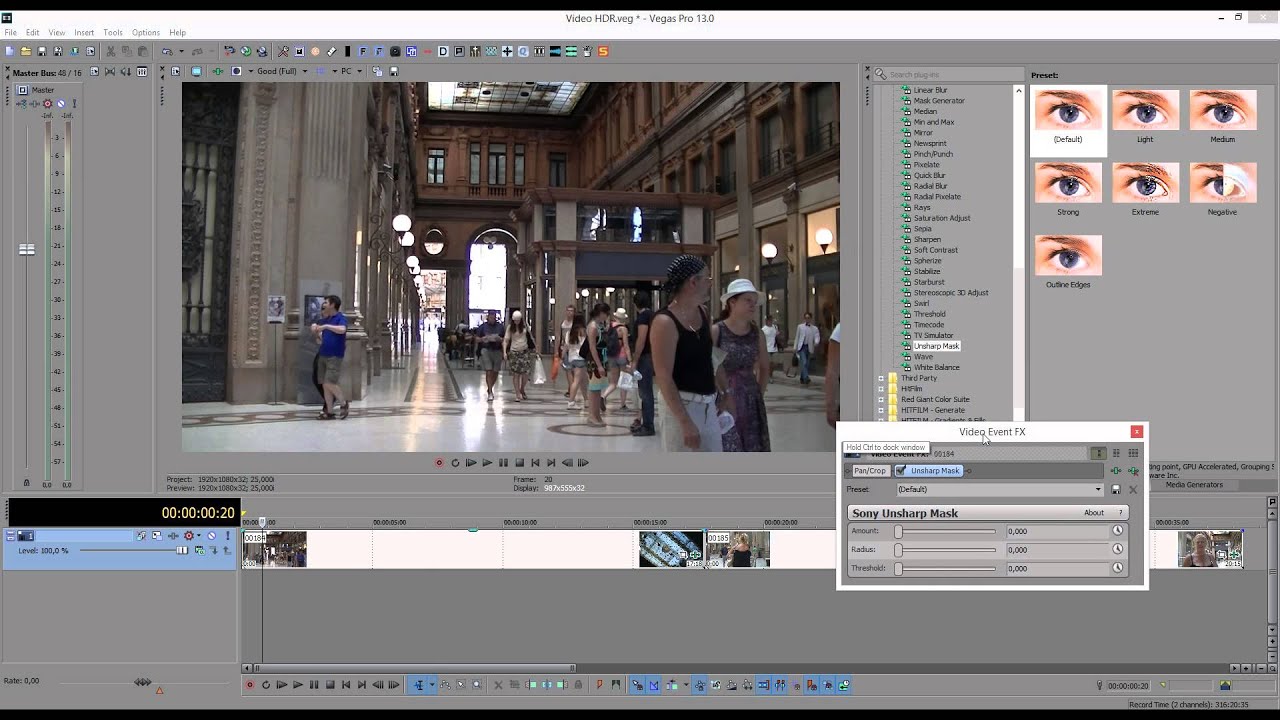Click the video track Level slider handle
This screenshot has height=720, width=1280.
182,550
